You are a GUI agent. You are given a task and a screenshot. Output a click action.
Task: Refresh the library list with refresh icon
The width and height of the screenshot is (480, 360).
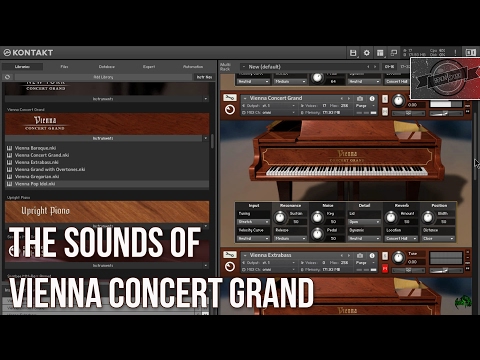coord(8,77)
